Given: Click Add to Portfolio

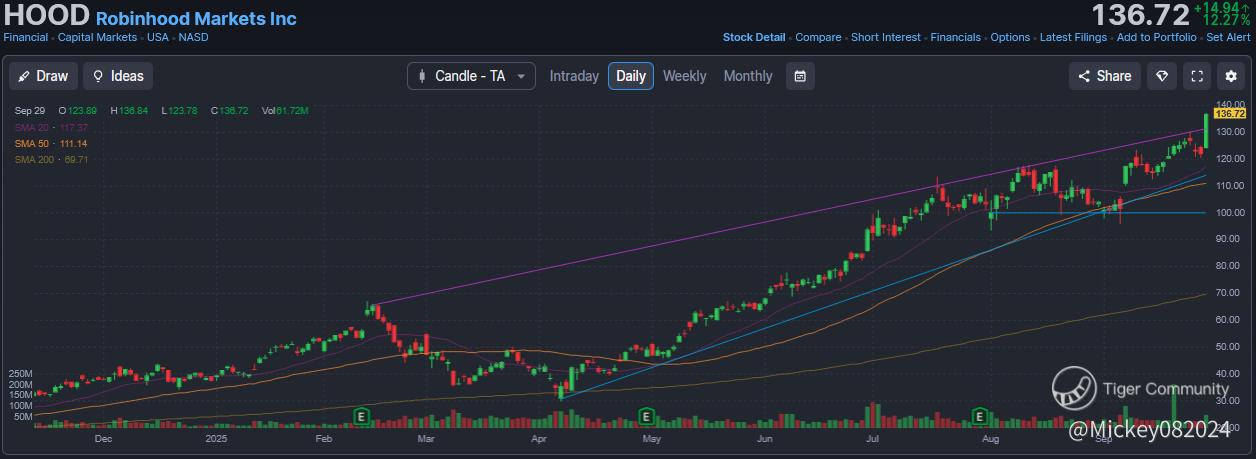Looking at the screenshot, I should coord(1156,38).
